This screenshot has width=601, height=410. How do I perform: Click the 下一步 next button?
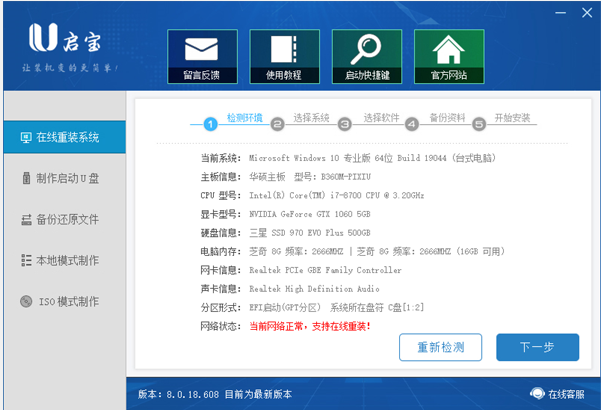pos(537,347)
